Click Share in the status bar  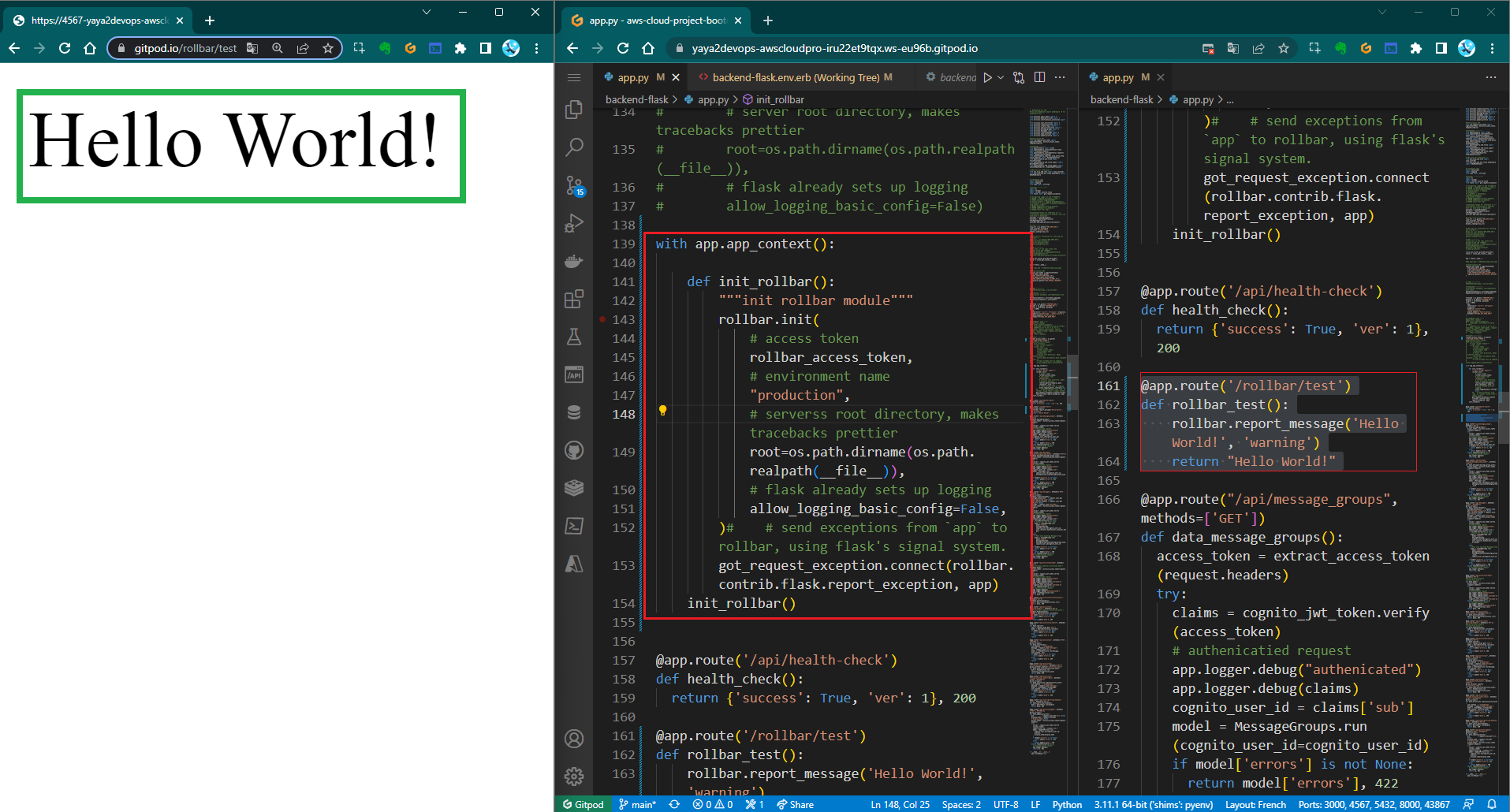[795, 804]
